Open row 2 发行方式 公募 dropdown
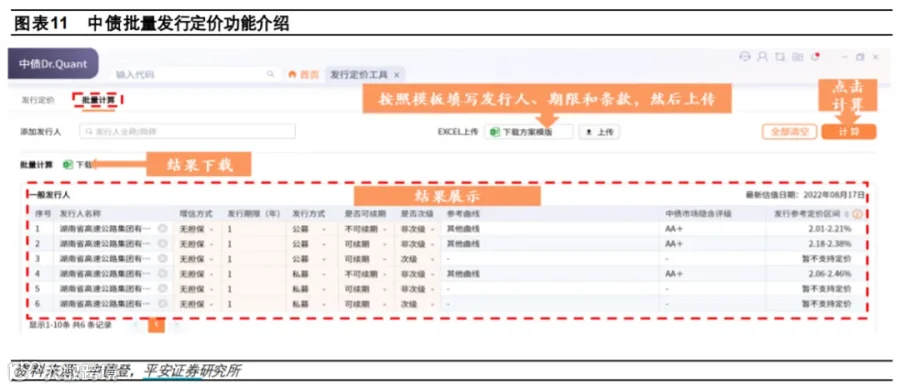The width and height of the screenshot is (900, 389). click(311, 244)
